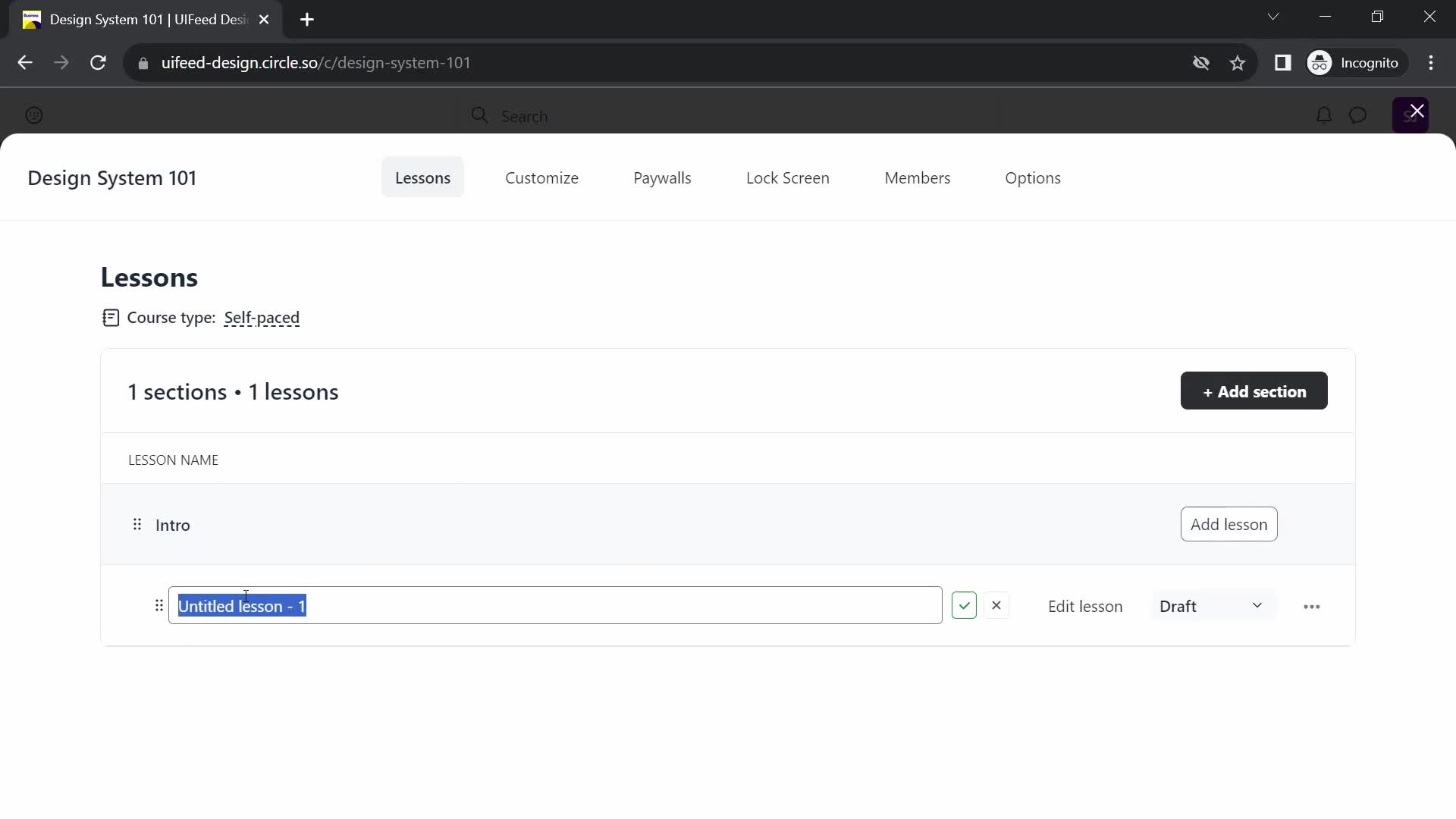Select the Lessons tab in navigation
This screenshot has height=819, width=1456.
(x=422, y=178)
